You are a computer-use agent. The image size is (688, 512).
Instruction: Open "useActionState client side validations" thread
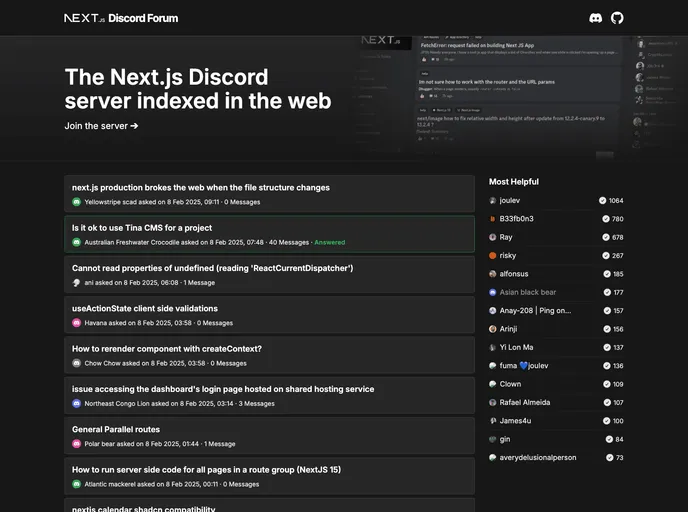tap(145, 308)
